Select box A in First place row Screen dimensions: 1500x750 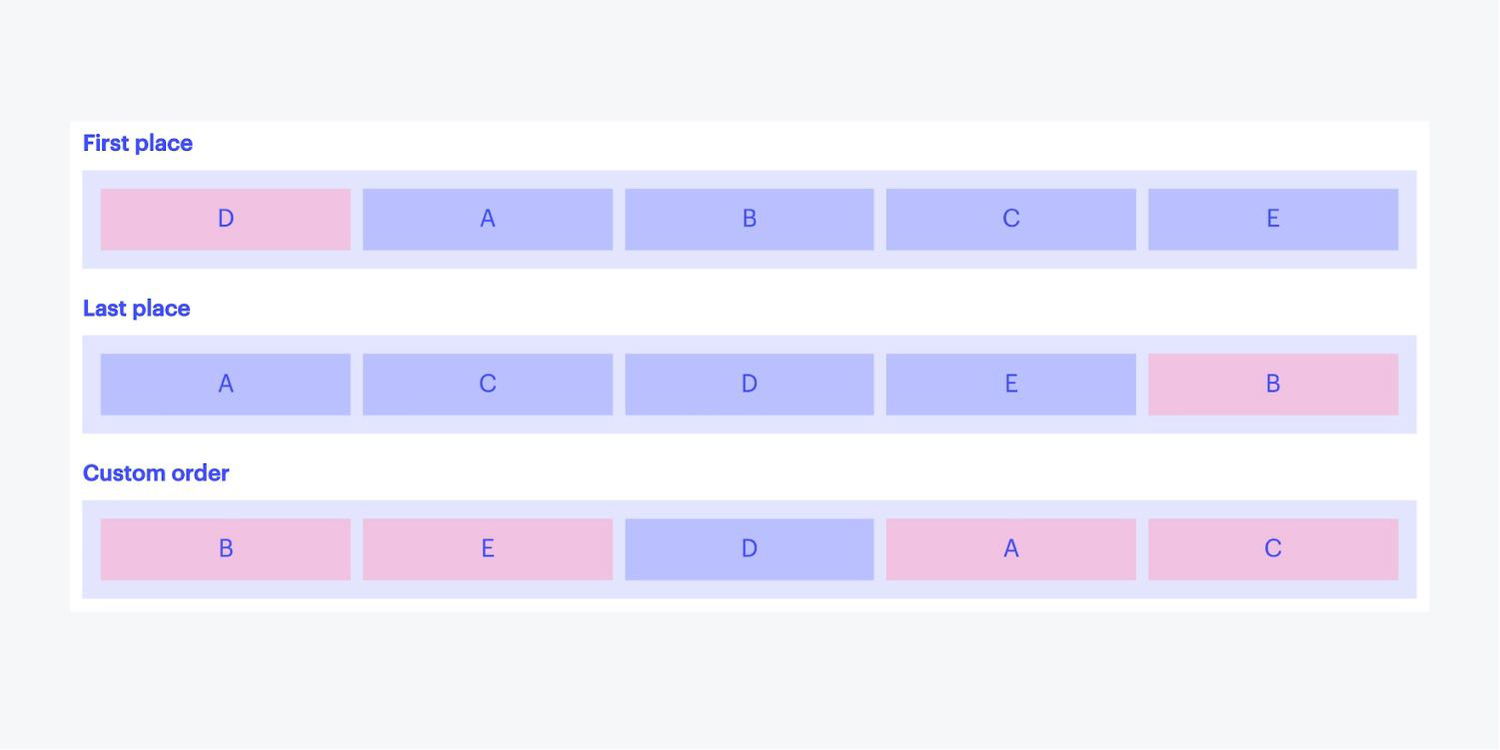(487, 219)
